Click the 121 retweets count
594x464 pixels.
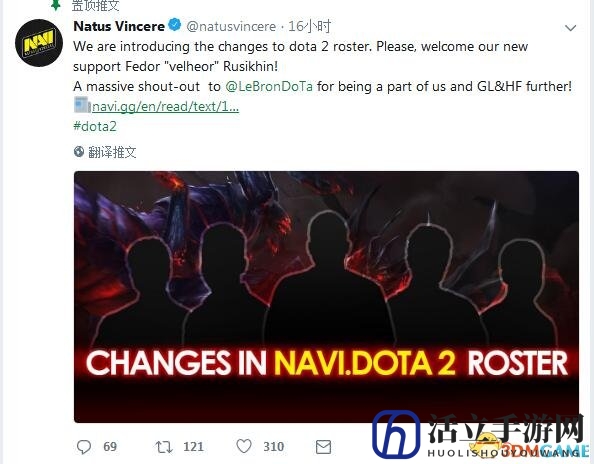[194, 447]
